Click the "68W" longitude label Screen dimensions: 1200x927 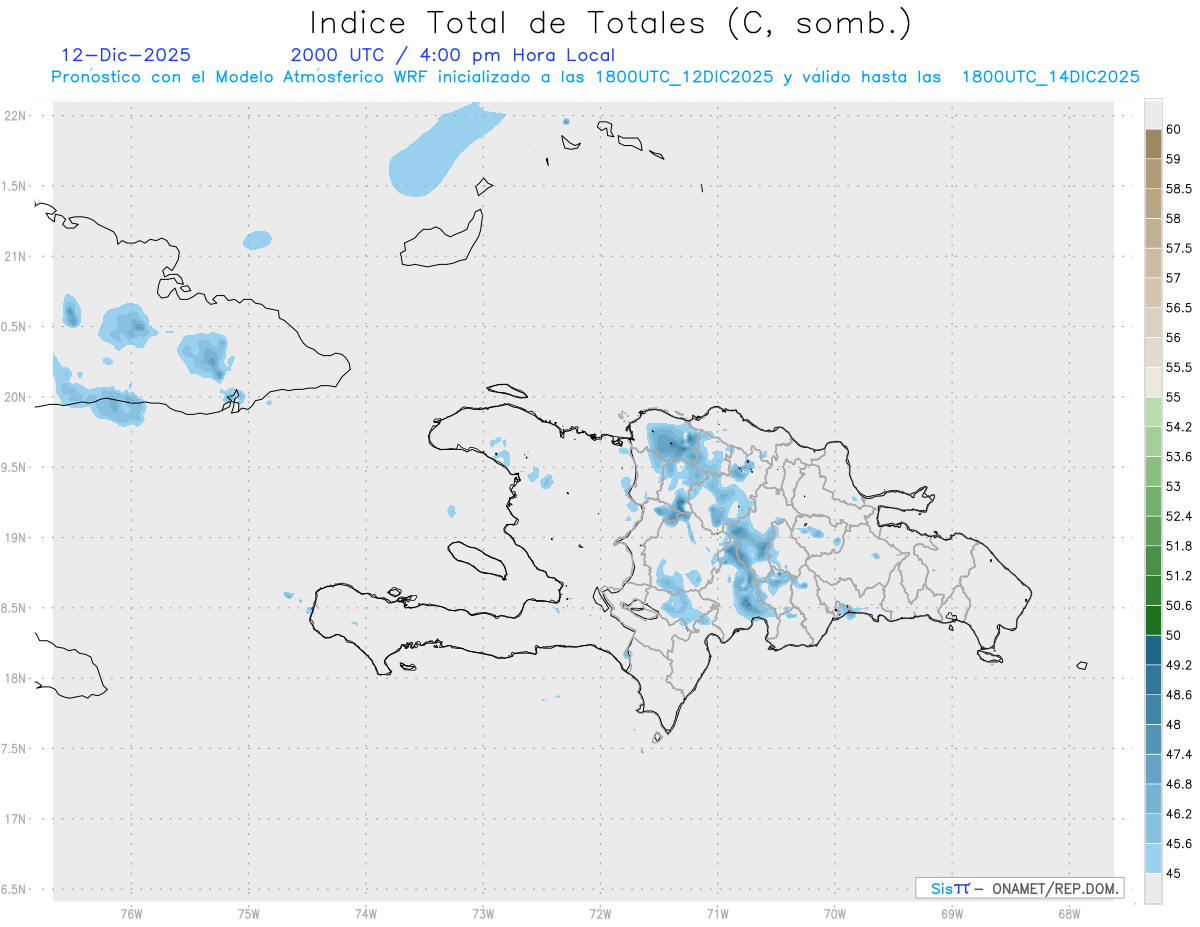point(1069,913)
